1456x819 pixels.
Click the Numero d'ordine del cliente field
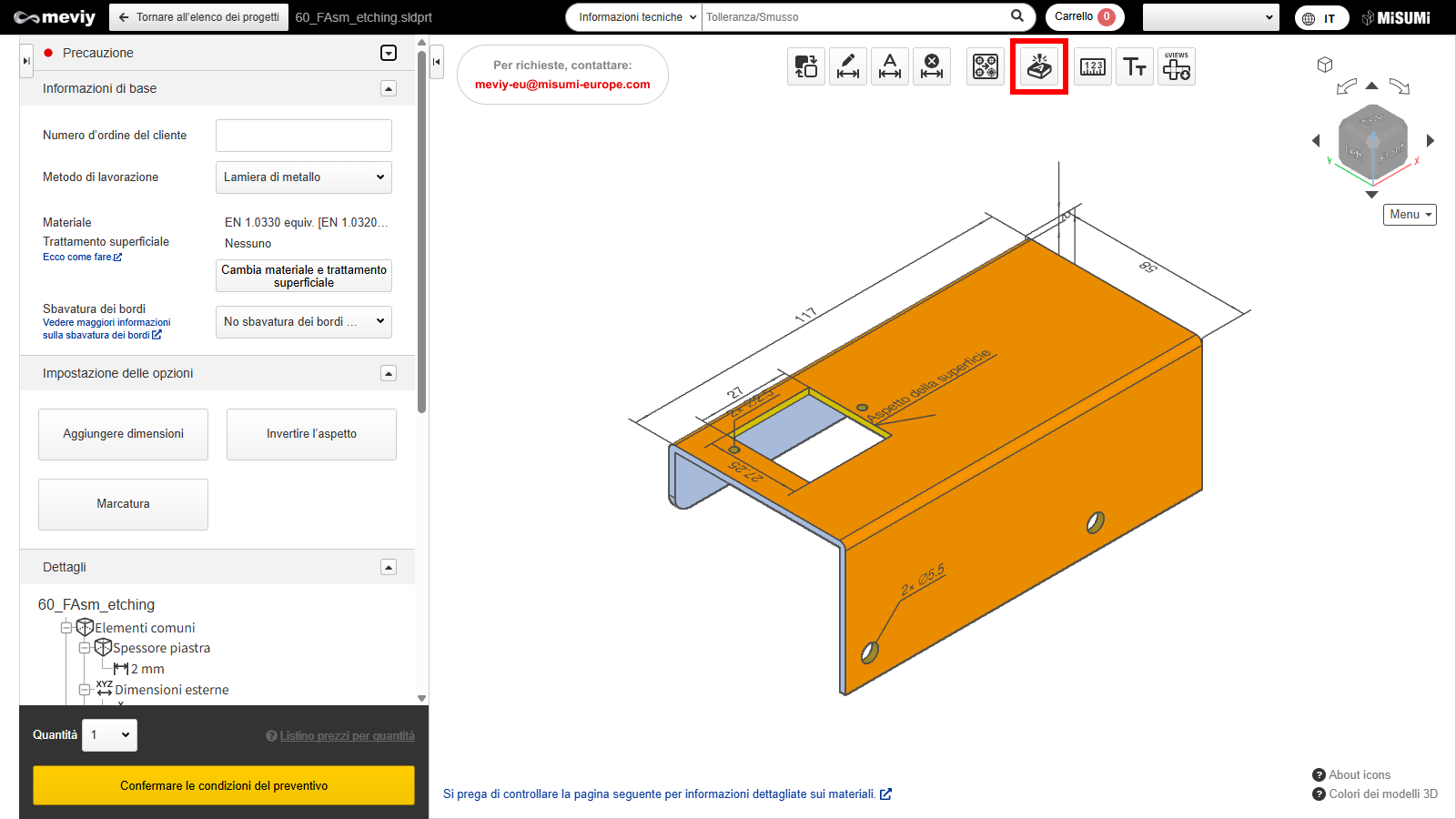click(x=304, y=136)
